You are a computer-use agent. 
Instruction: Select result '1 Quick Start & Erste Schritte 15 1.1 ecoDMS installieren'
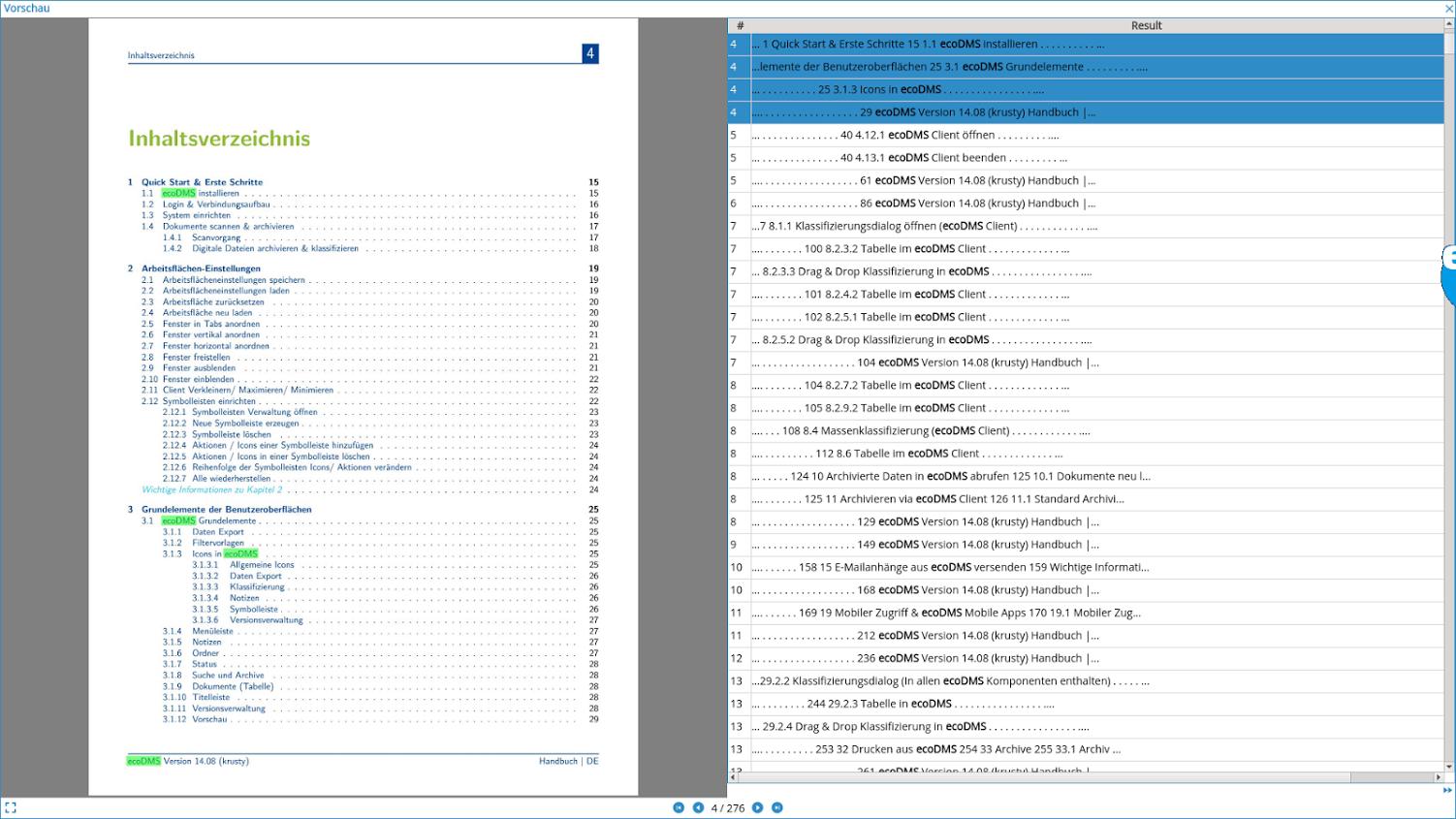pos(1086,44)
